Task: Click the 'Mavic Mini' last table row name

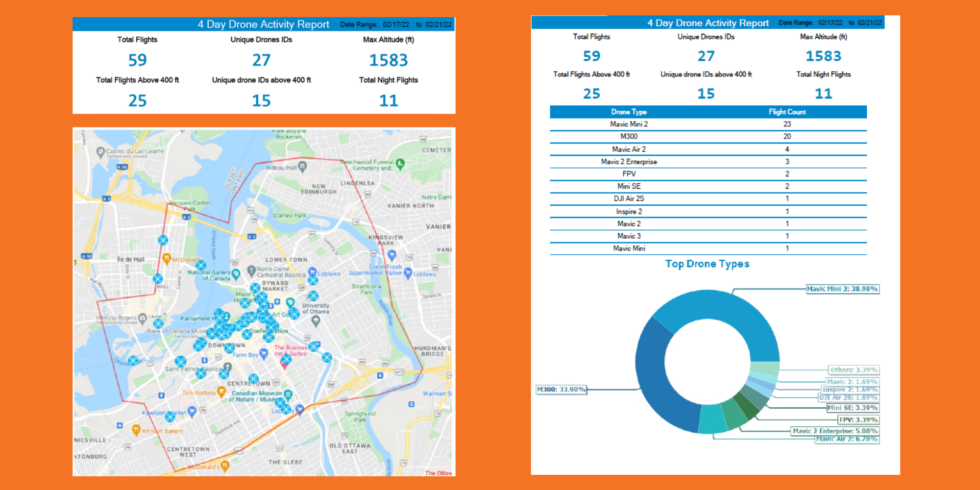Action: (x=629, y=249)
